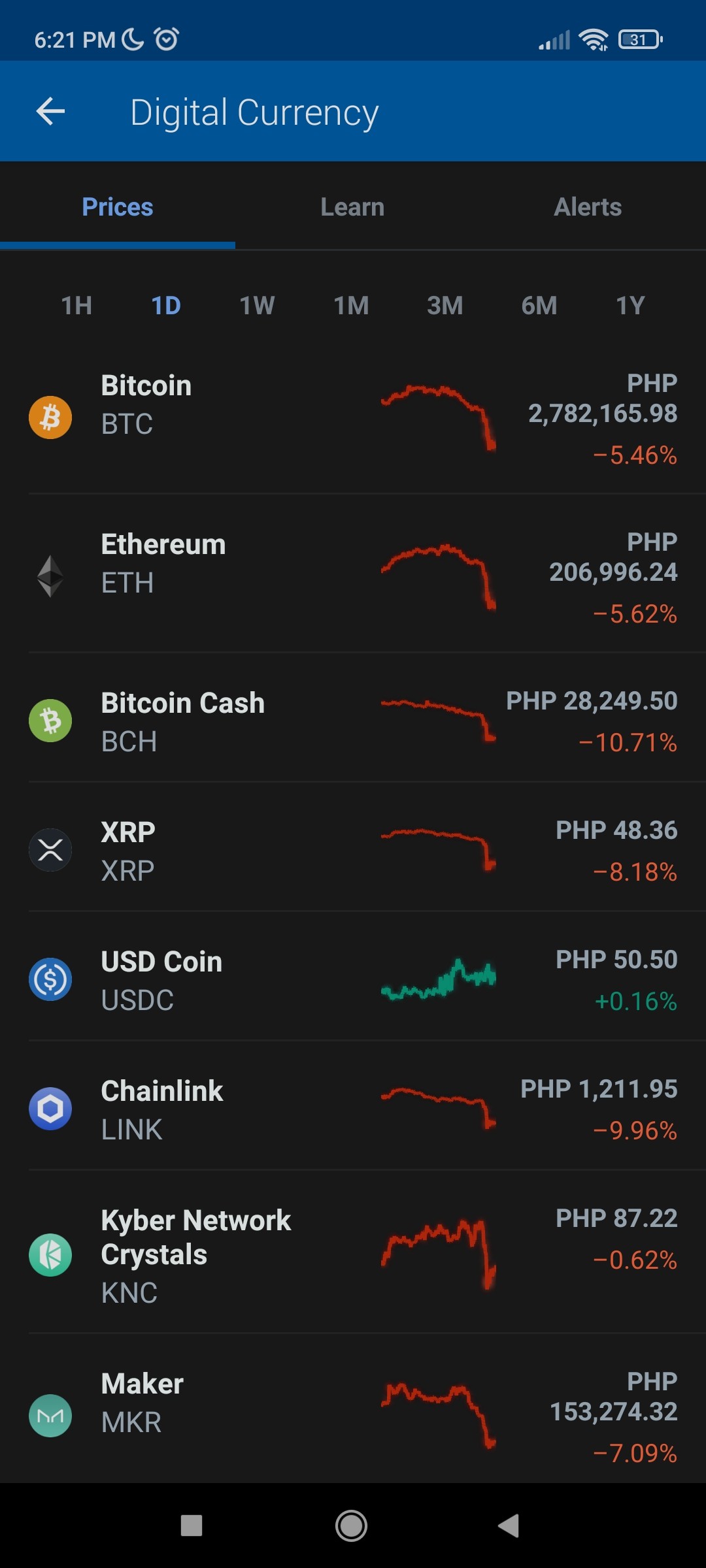Tap the Ethereum diamond icon

[x=50, y=576]
